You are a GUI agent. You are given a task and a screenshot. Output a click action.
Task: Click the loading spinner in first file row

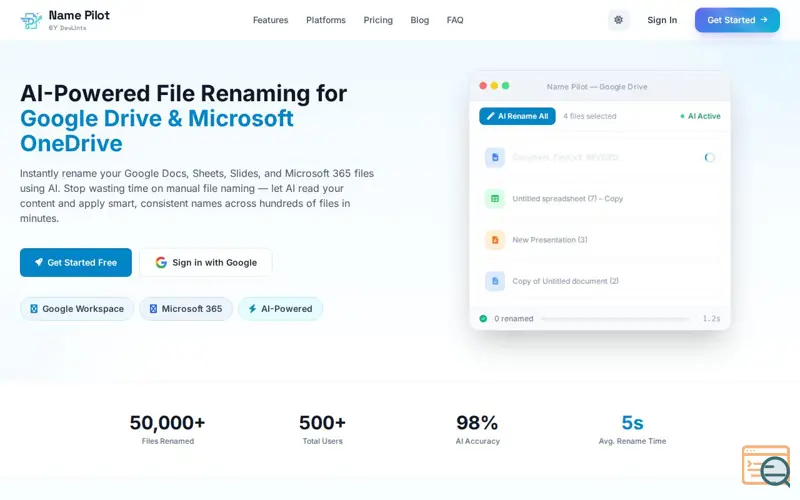pyautogui.click(x=709, y=158)
